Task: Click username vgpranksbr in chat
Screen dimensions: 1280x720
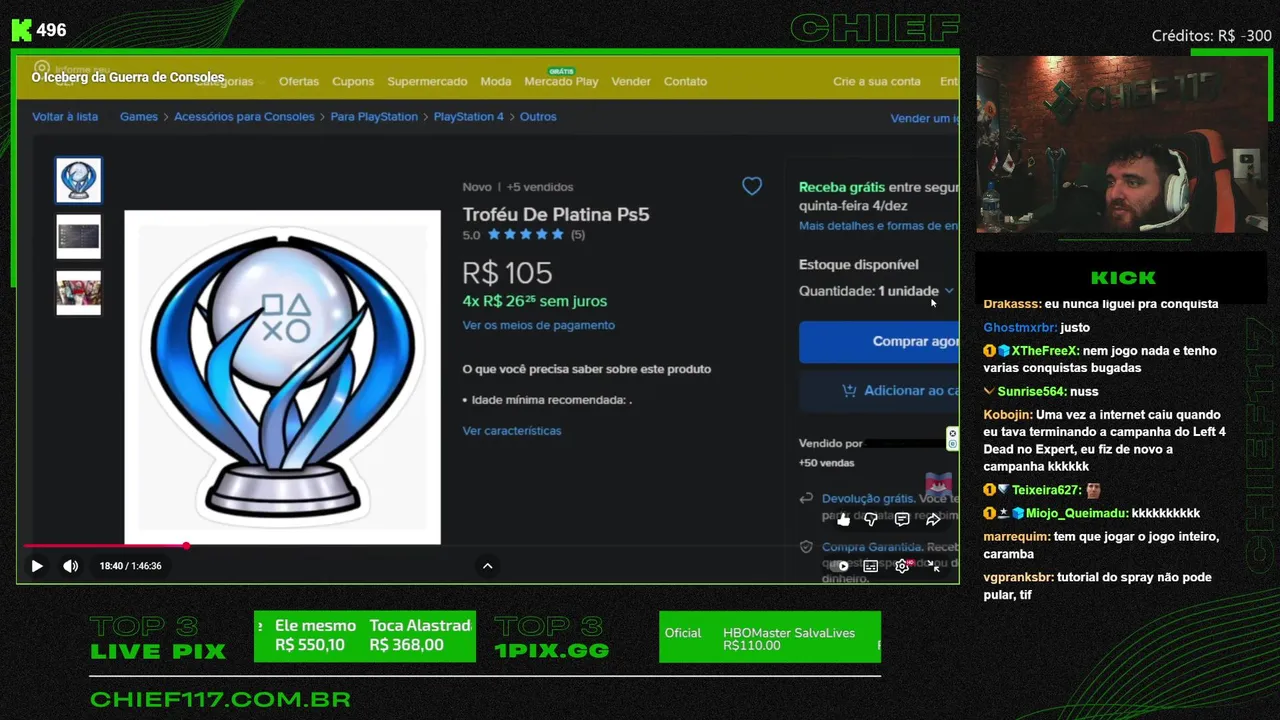Action: click(1018, 578)
